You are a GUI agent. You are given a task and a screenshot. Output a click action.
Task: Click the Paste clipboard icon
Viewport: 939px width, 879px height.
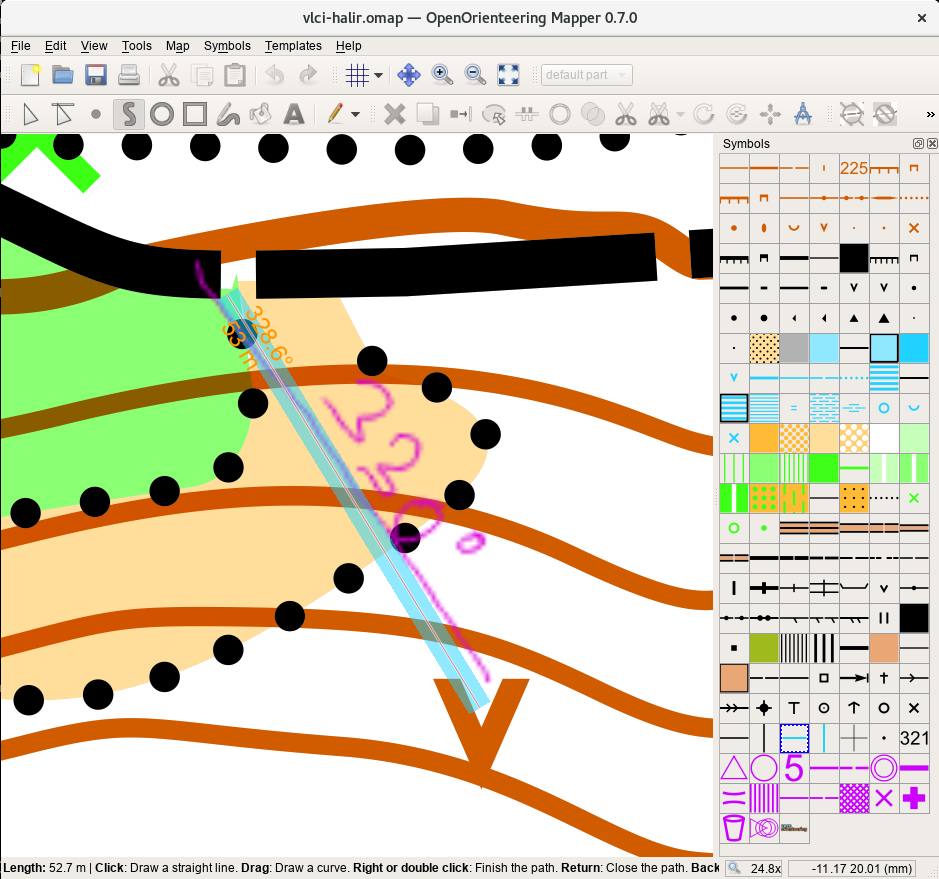click(235, 75)
